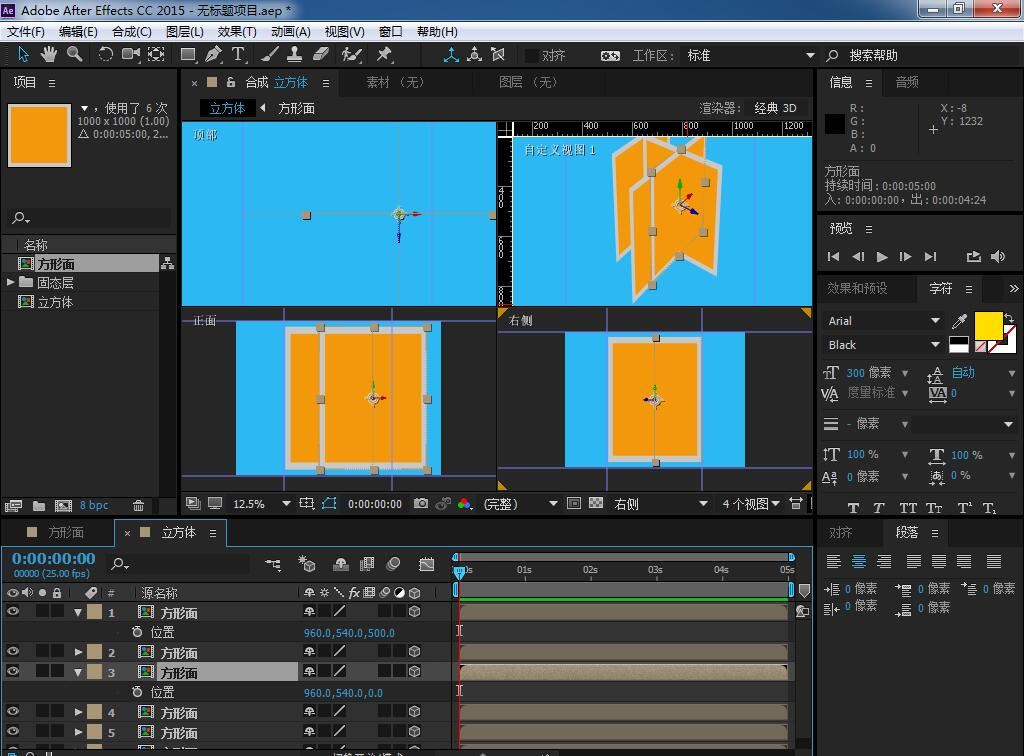The image size is (1024, 756).
Task: Choose World Axis mode icon
Action: click(x=475, y=55)
